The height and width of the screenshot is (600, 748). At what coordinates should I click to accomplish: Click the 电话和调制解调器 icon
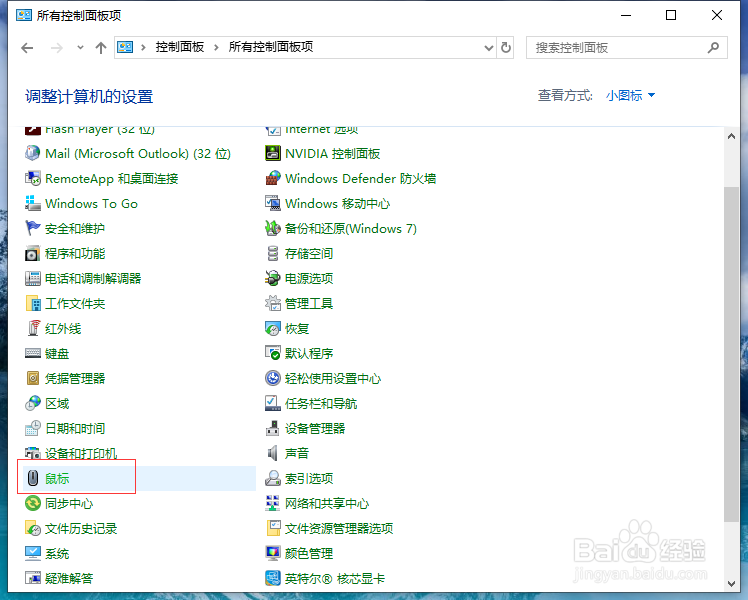pos(32,279)
